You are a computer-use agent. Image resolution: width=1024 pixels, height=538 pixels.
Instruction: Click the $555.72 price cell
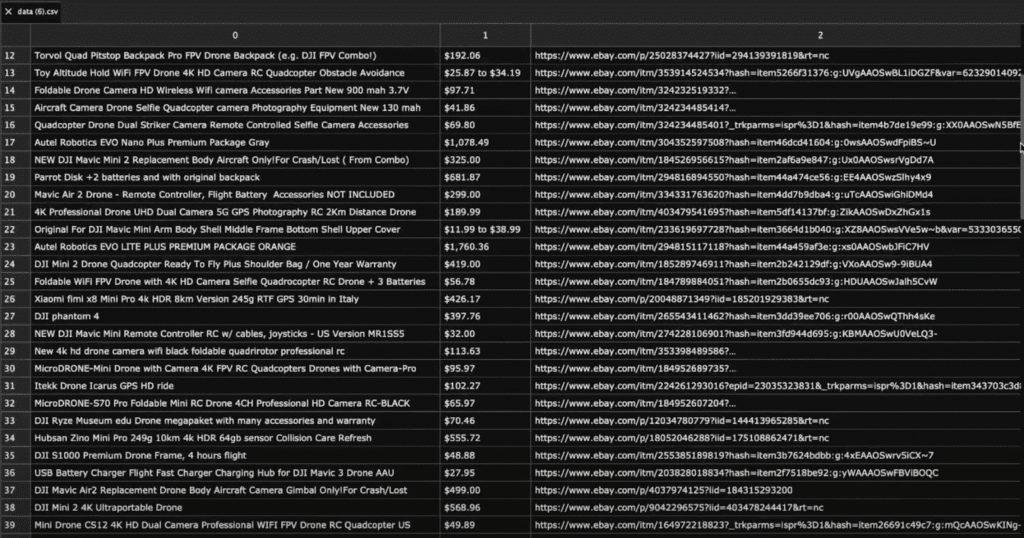pos(485,438)
